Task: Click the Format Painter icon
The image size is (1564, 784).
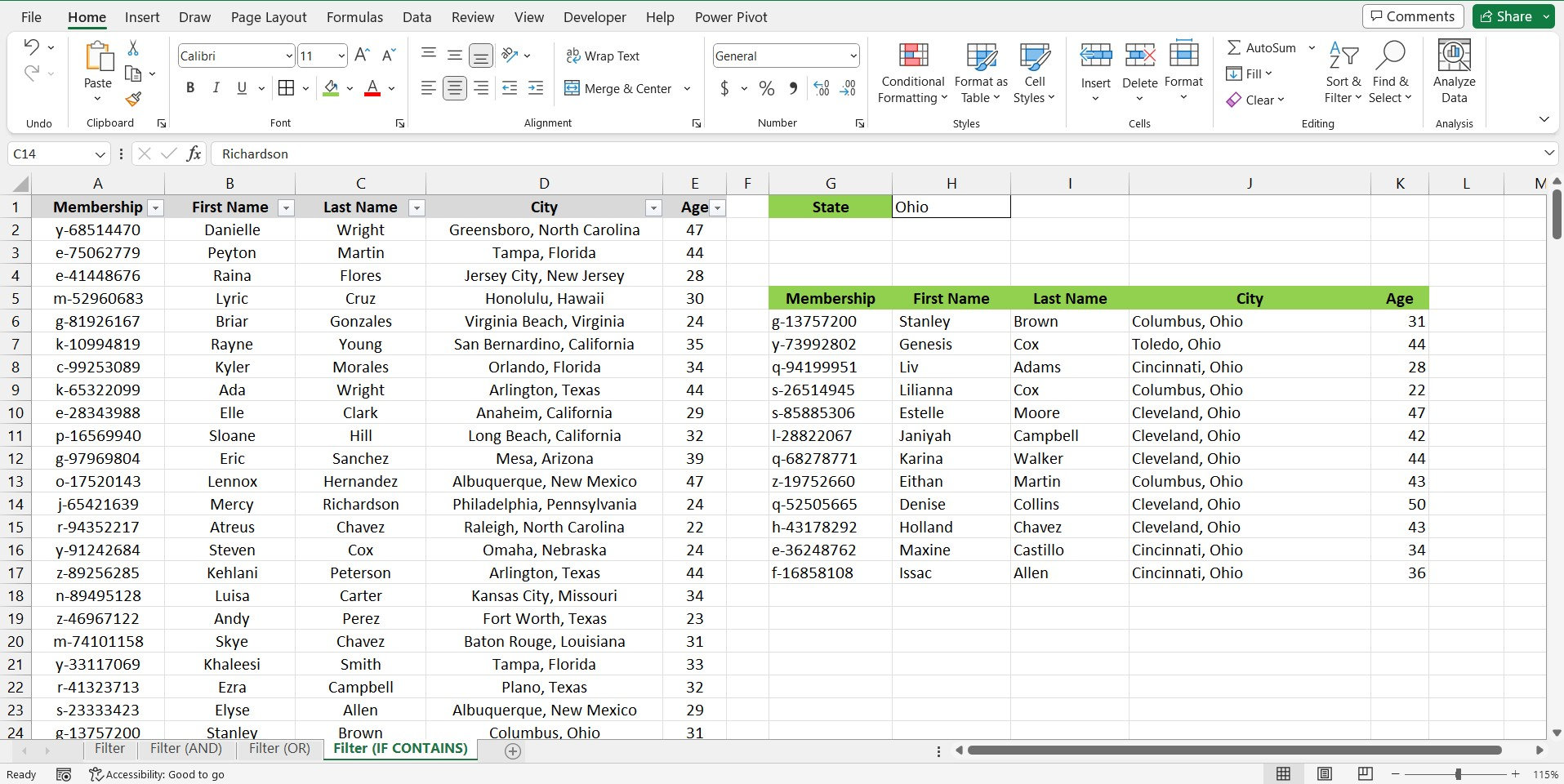Action: [133, 100]
